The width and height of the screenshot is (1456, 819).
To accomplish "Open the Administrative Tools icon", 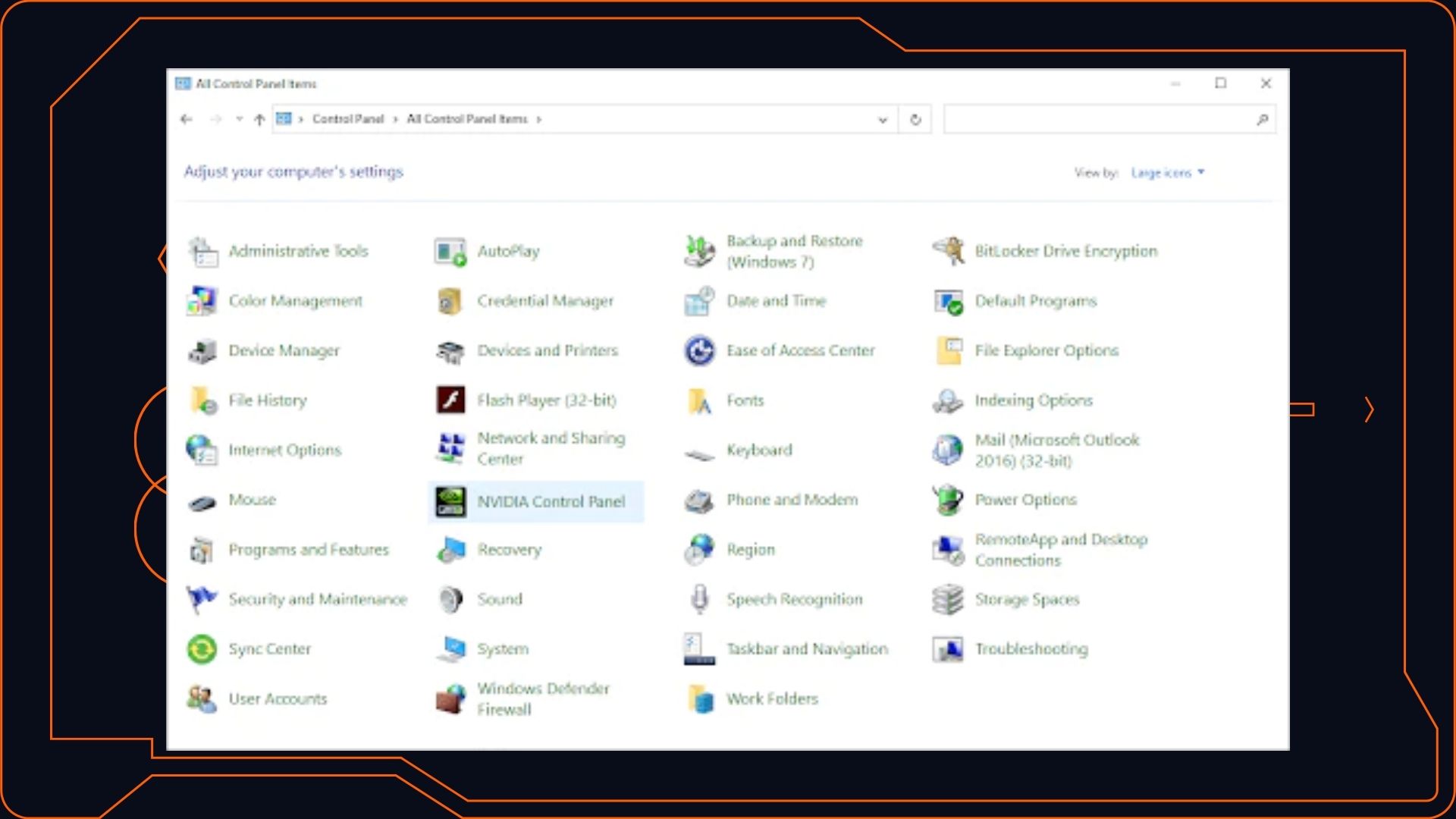I will [202, 252].
